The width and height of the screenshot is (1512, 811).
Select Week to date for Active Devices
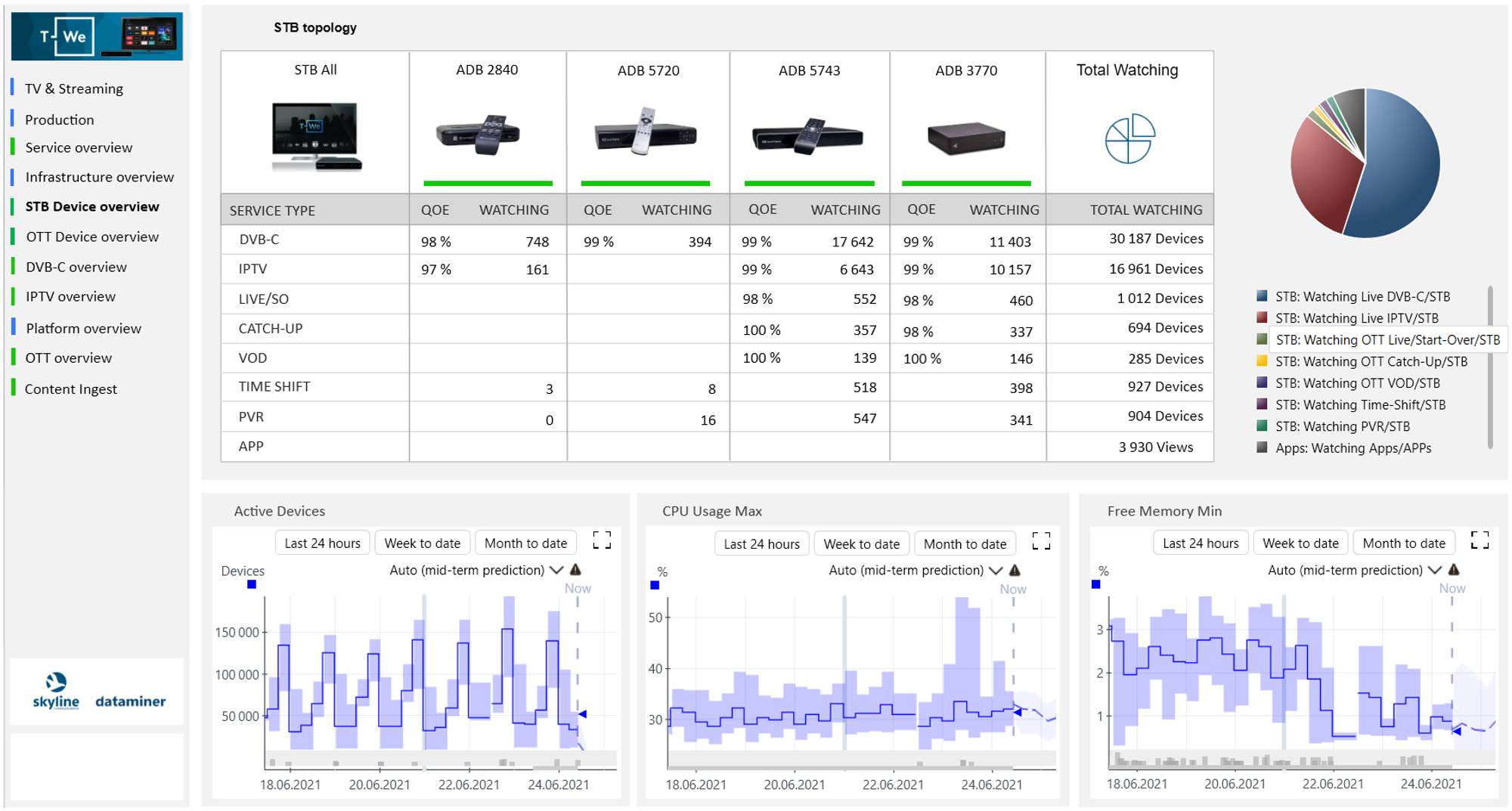[x=423, y=543]
